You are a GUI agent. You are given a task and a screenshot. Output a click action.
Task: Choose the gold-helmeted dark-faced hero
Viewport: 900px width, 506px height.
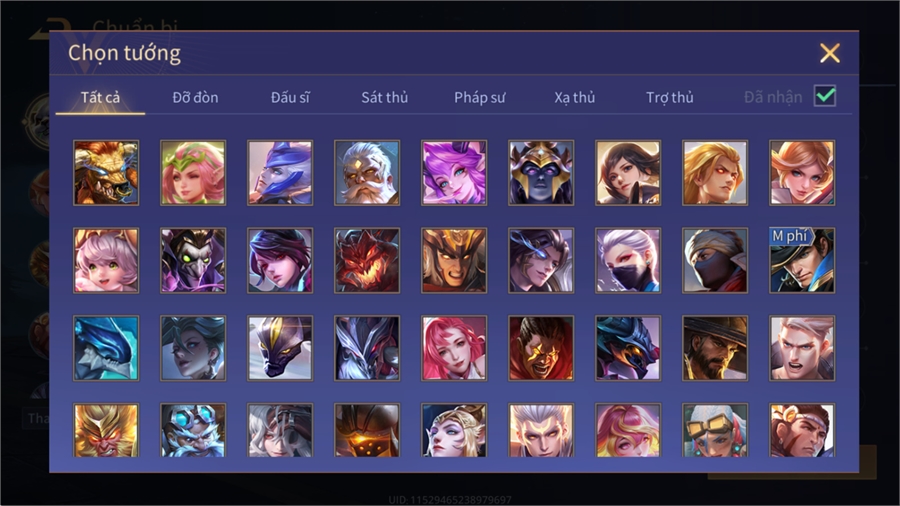[x=541, y=173]
